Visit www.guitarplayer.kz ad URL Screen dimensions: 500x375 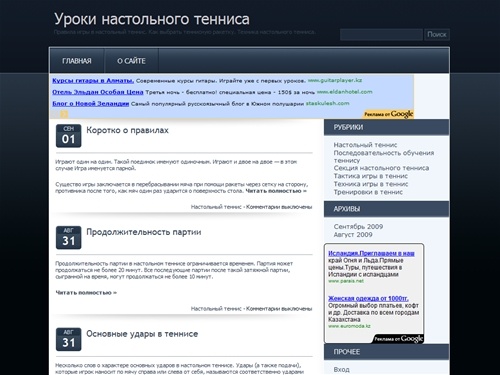coord(335,80)
